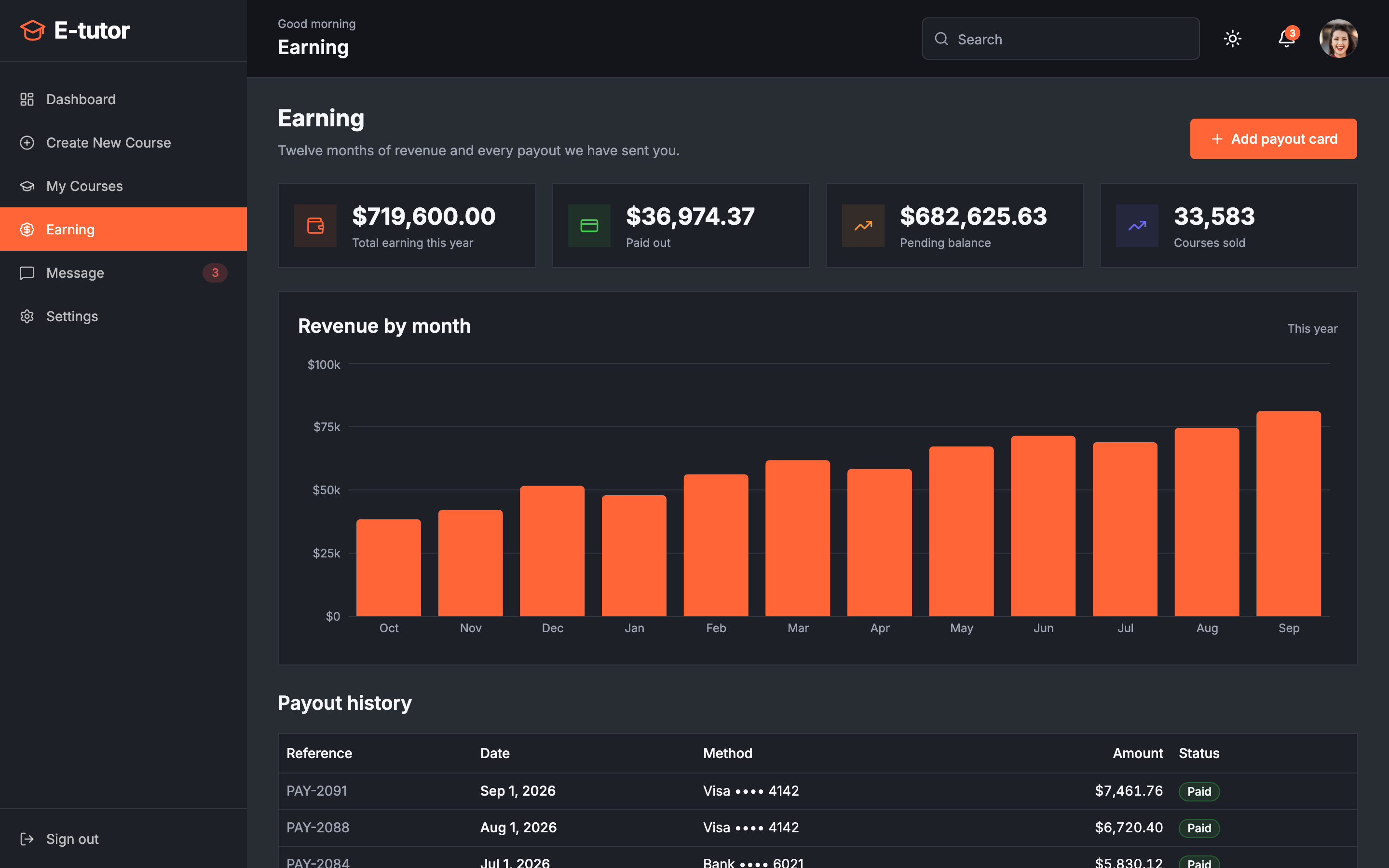Viewport: 1389px width, 868px height.
Task: Go to My Courses
Action: 123,186
